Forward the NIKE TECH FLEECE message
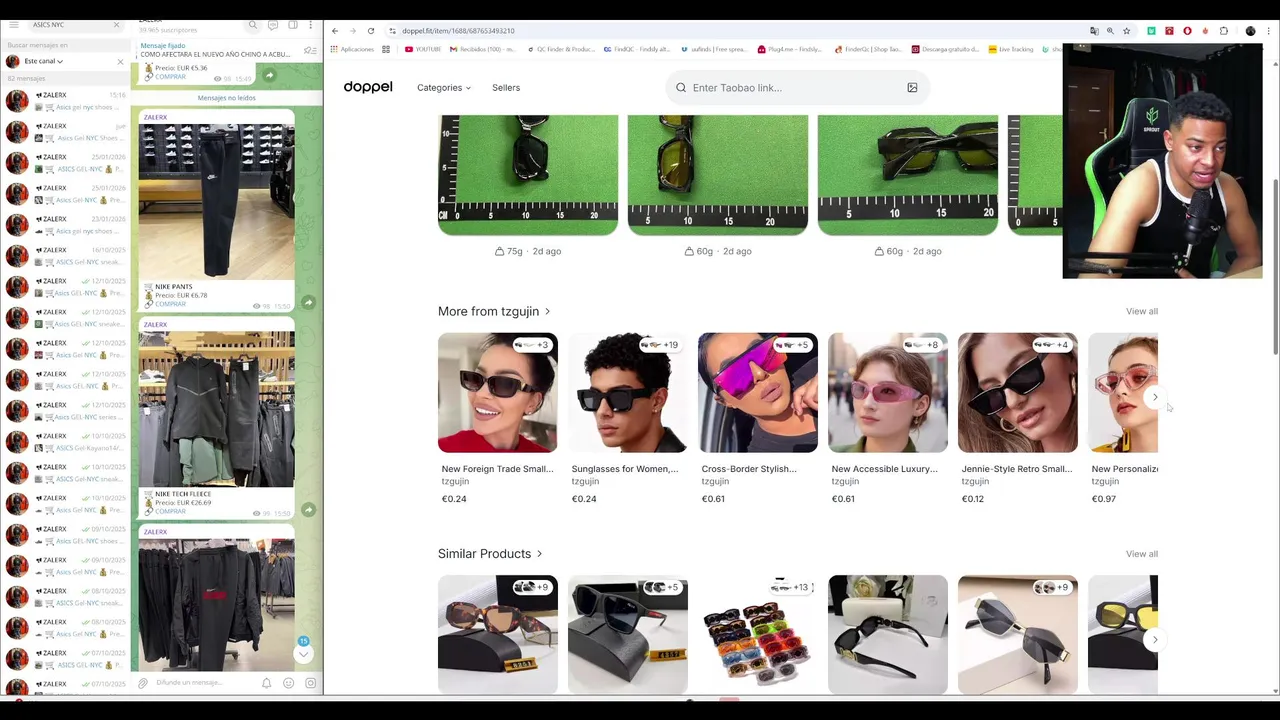Viewport: 1280px width, 720px height. [x=308, y=509]
